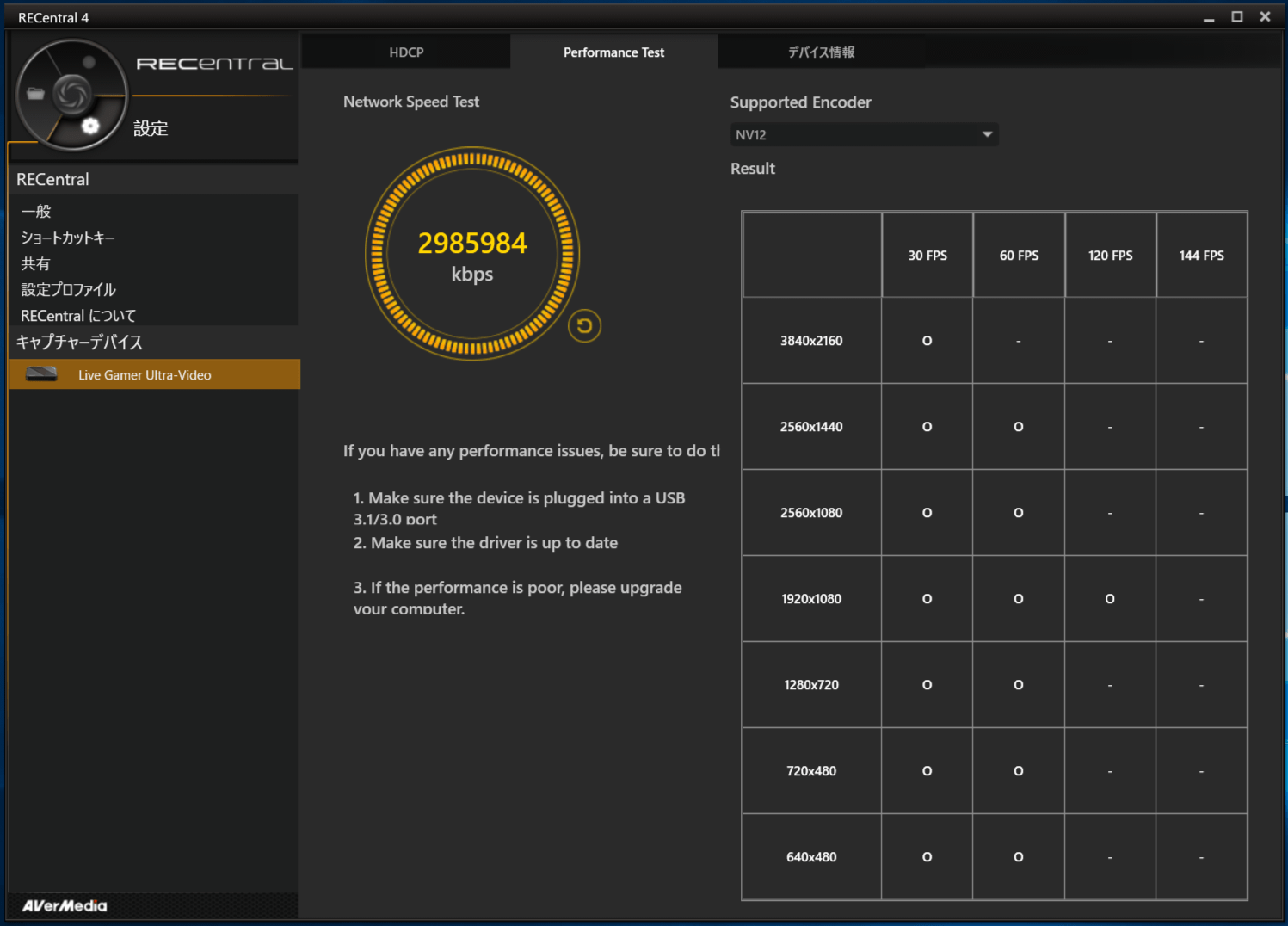Screen dimensions: 1288x926
Task: Select the 1920x1080 resolution row label
Action: tap(811, 599)
